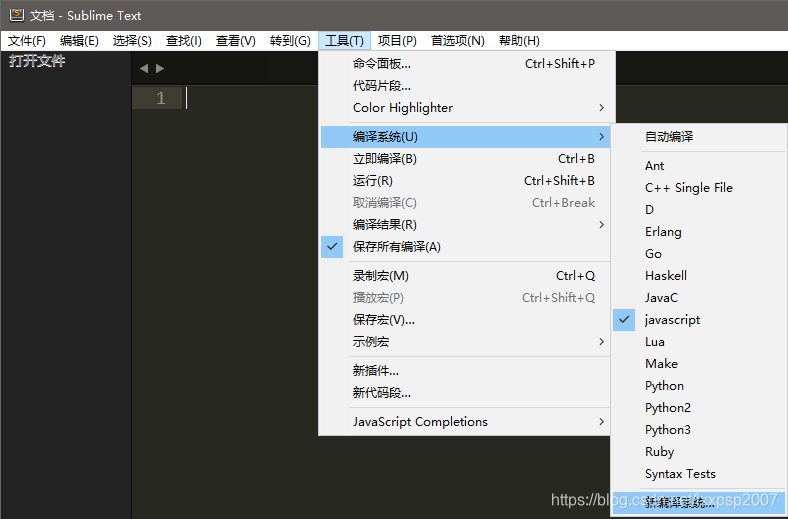Select the Erlang build system
Screen dimensions: 788x519
click(699, 232)
